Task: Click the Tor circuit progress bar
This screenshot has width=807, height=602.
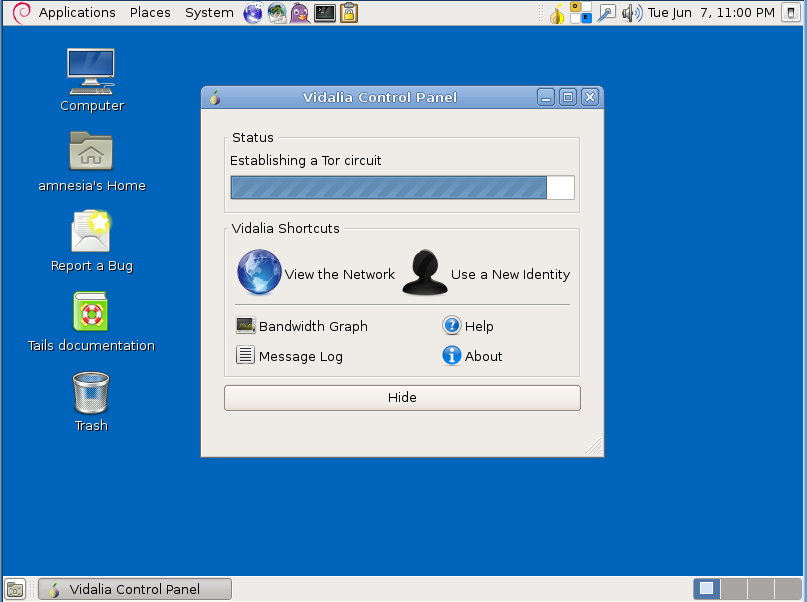Action: (402, 187)
